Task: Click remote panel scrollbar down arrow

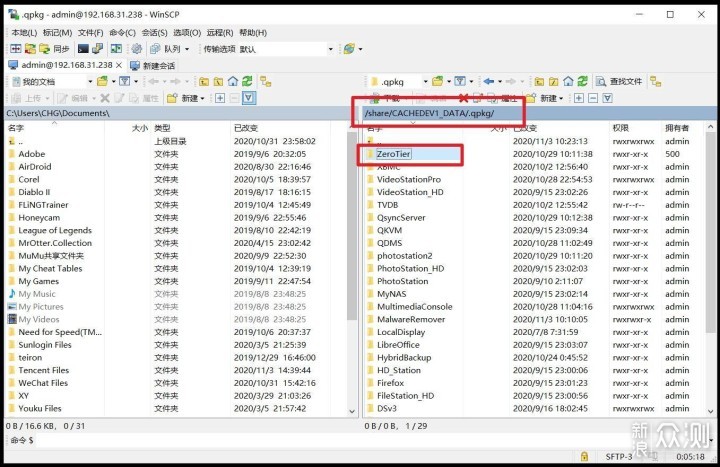Action: [710, 411]
